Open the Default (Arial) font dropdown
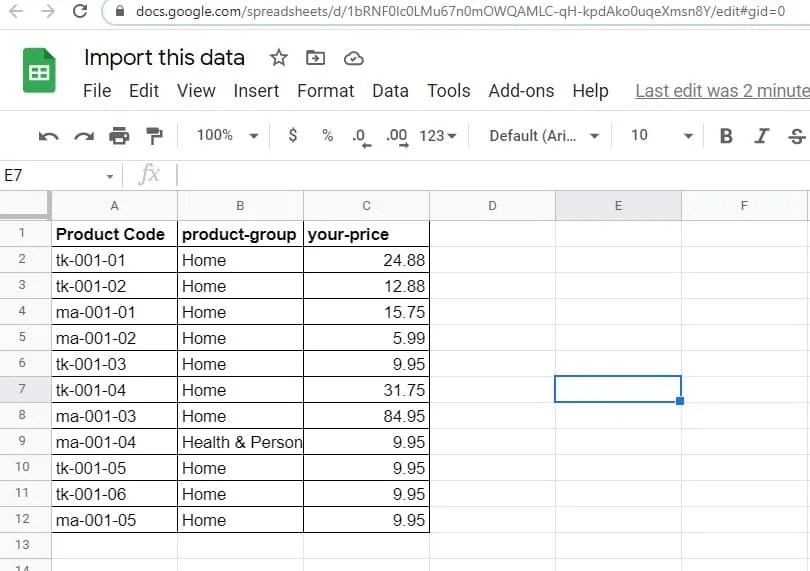The image size is (810, 571). pos(544,135)
